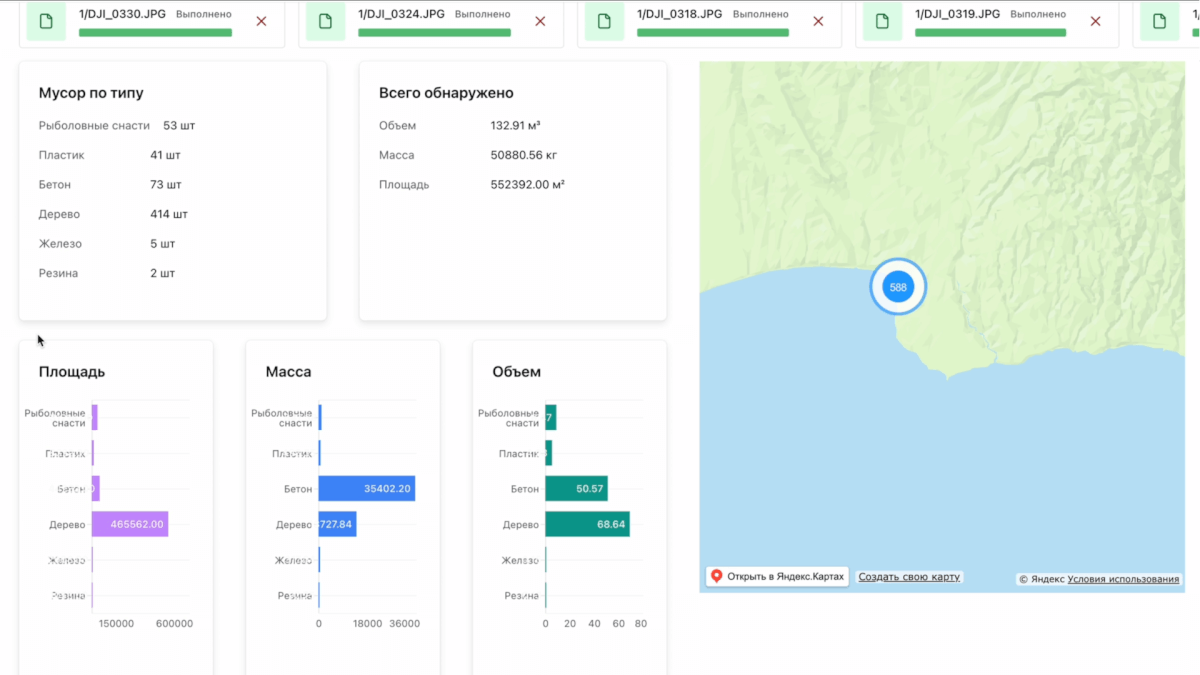The width and height of the screenshot is (1200, 675).
Task: Click the green file icon for DJI_0319.JPG
Action: pyautogui.click(x=882, y=21)
